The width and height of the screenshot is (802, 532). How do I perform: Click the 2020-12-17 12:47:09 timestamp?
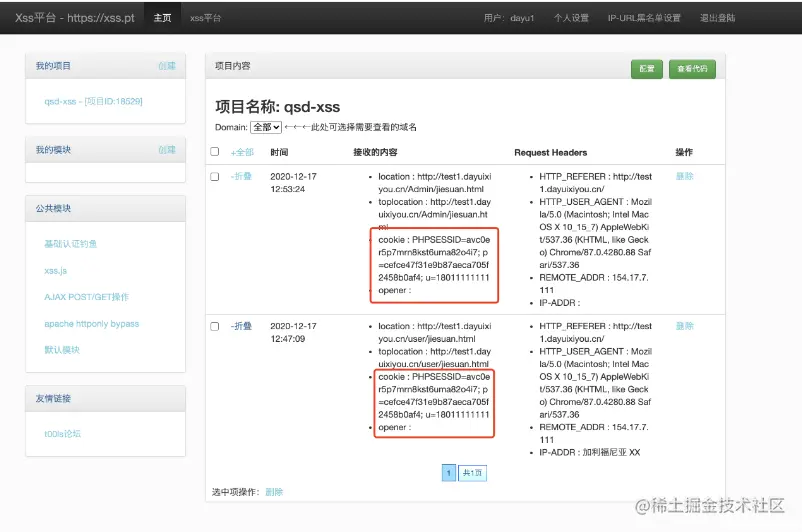(294, 332)
